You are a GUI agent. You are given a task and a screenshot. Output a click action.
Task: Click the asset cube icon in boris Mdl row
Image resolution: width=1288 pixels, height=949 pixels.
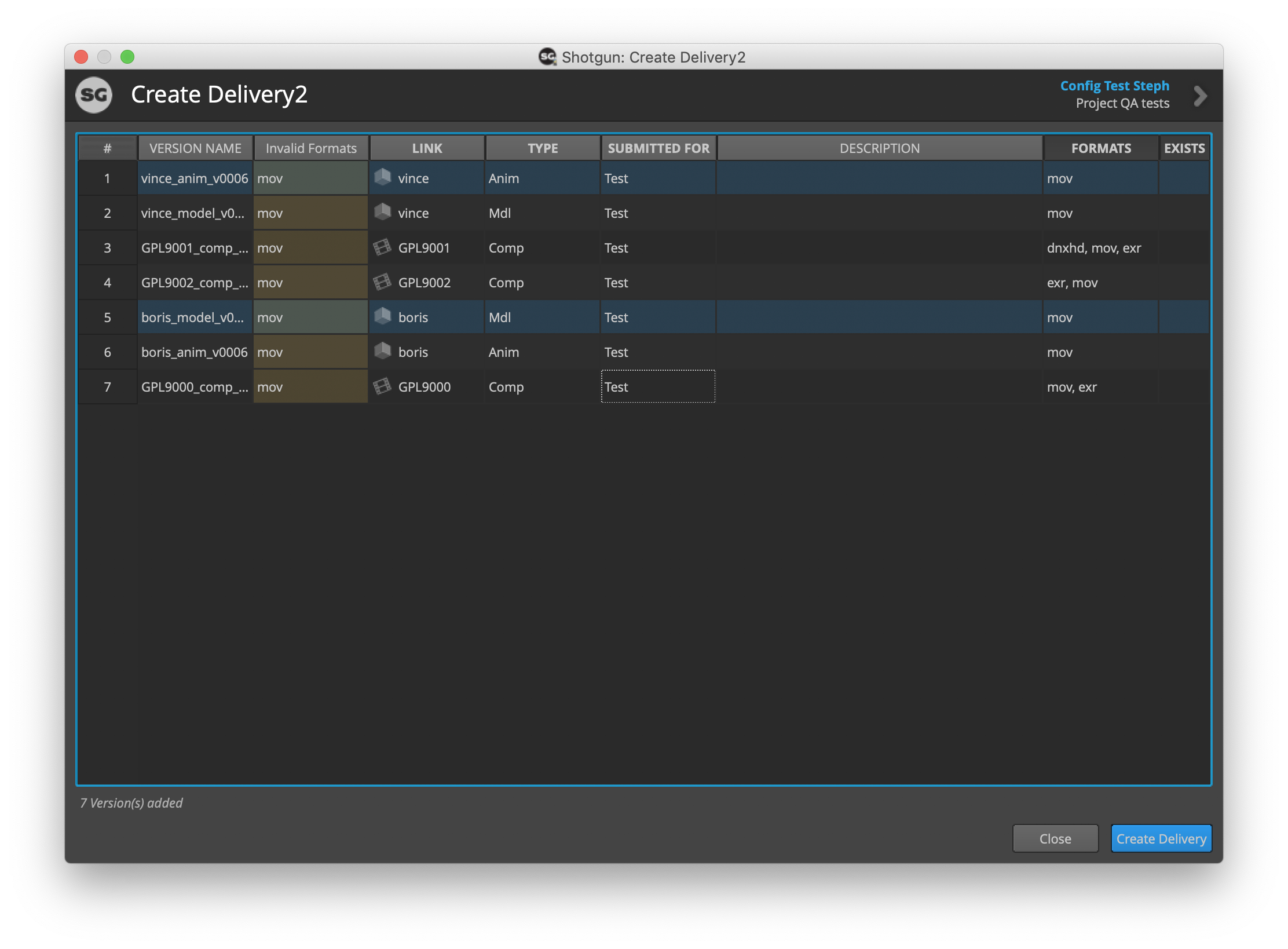point(382,316)
